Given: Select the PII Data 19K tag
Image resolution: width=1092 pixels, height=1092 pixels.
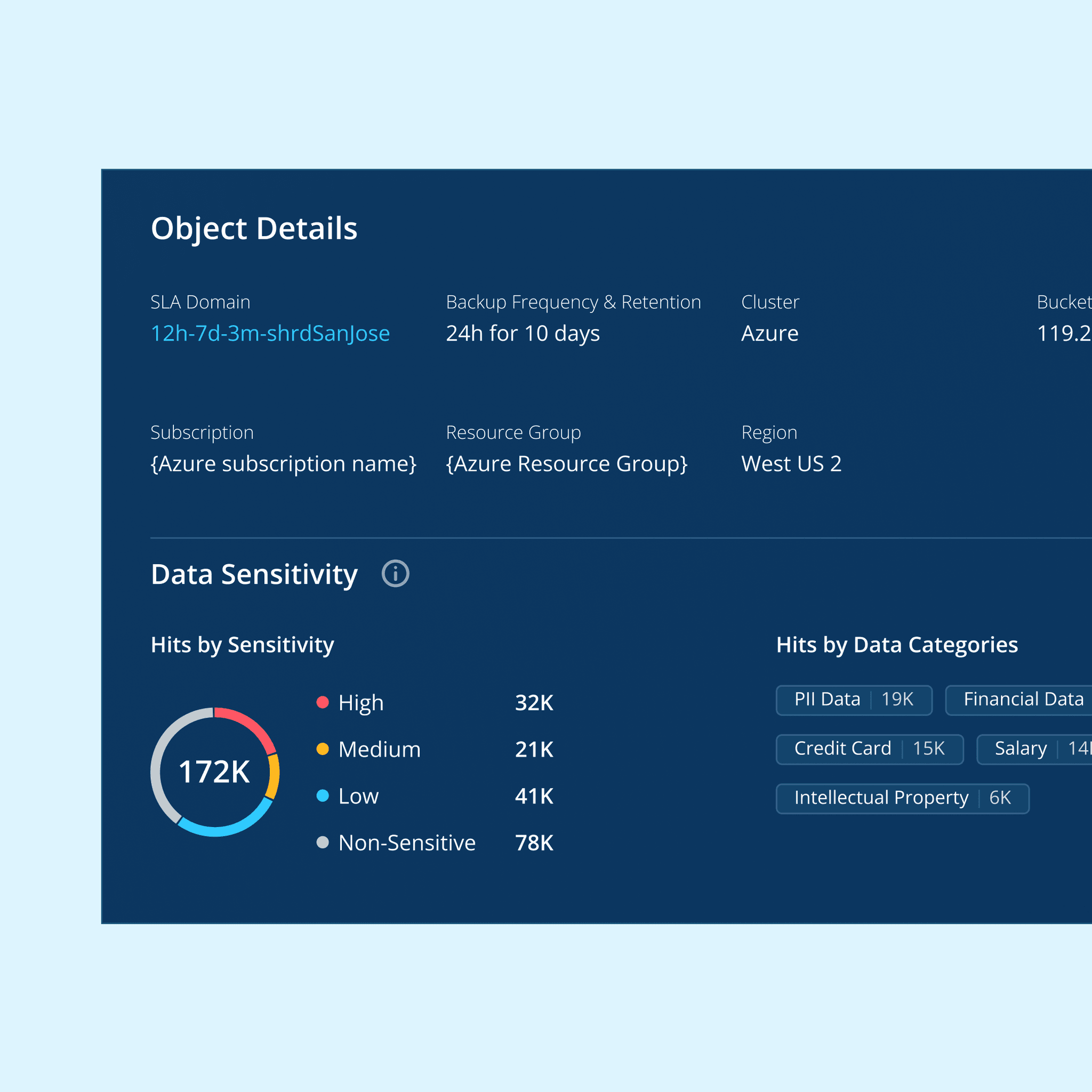Looking at the screenshot, I should 854,700.
